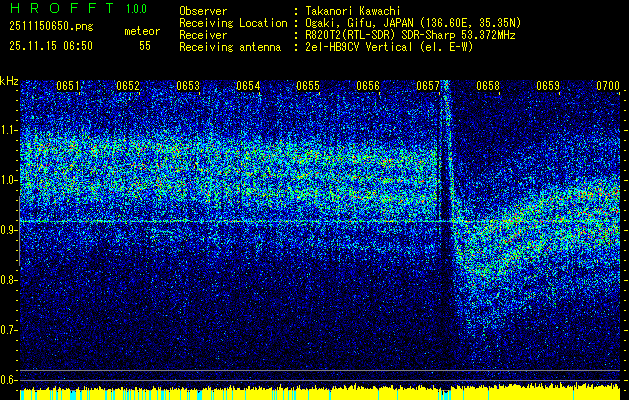Click the 0651 time marker
629x400 pixels.
68,85
